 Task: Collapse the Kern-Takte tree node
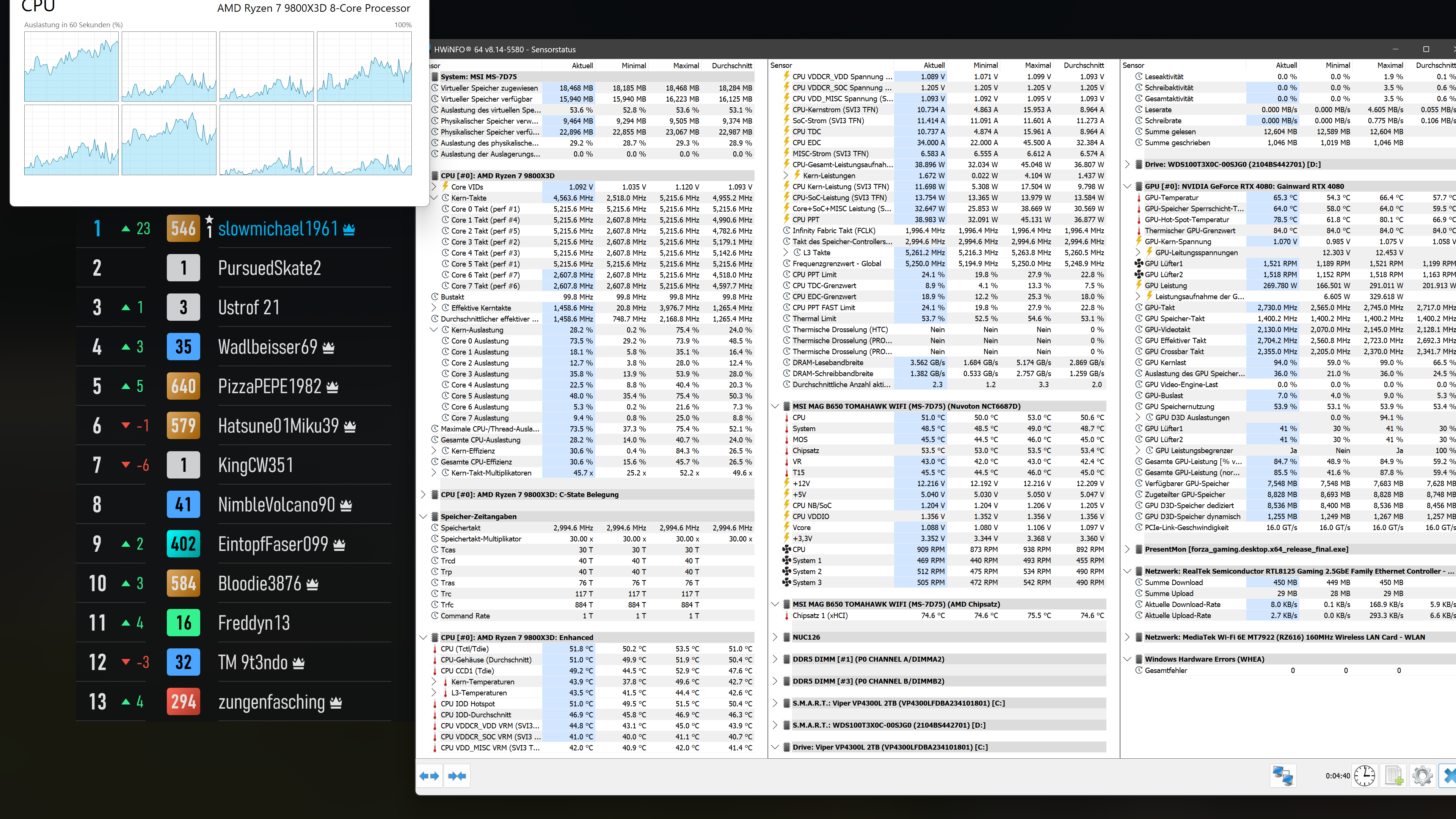click(x=434, y=198)
